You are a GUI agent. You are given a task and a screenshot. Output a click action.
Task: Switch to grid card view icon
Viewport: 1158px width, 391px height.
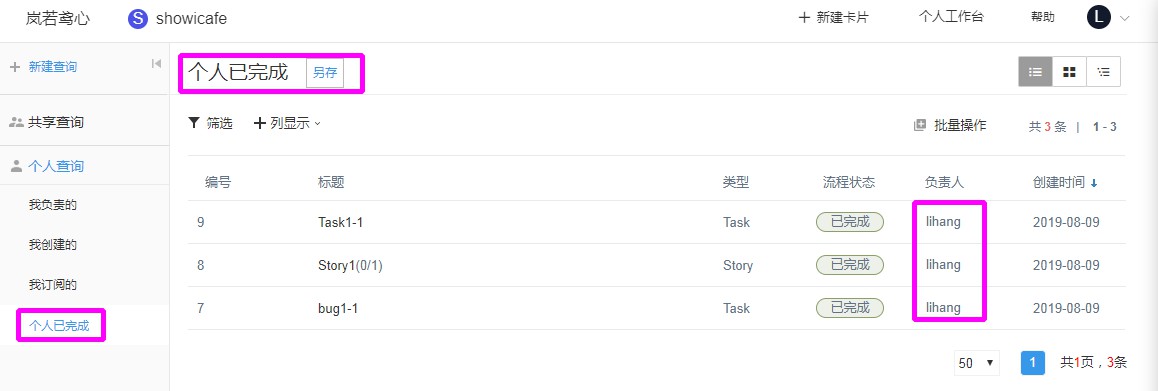1069,72
